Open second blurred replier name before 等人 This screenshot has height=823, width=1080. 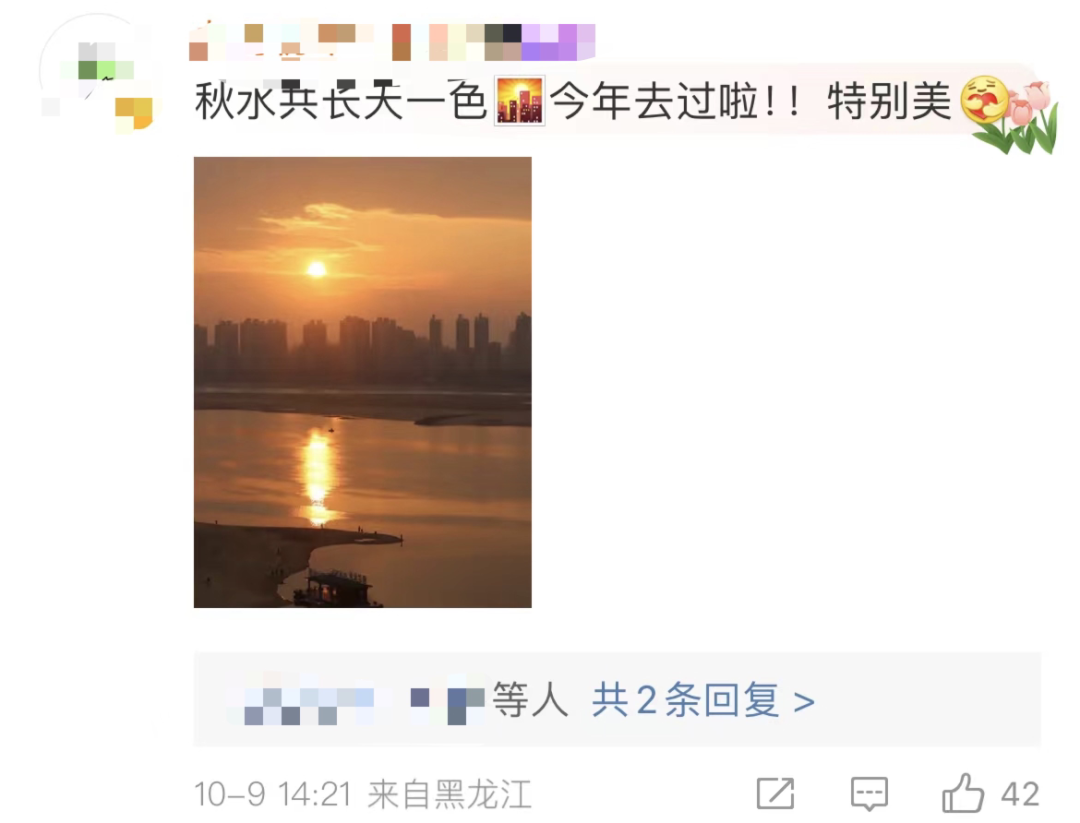(x=447, y=704)
